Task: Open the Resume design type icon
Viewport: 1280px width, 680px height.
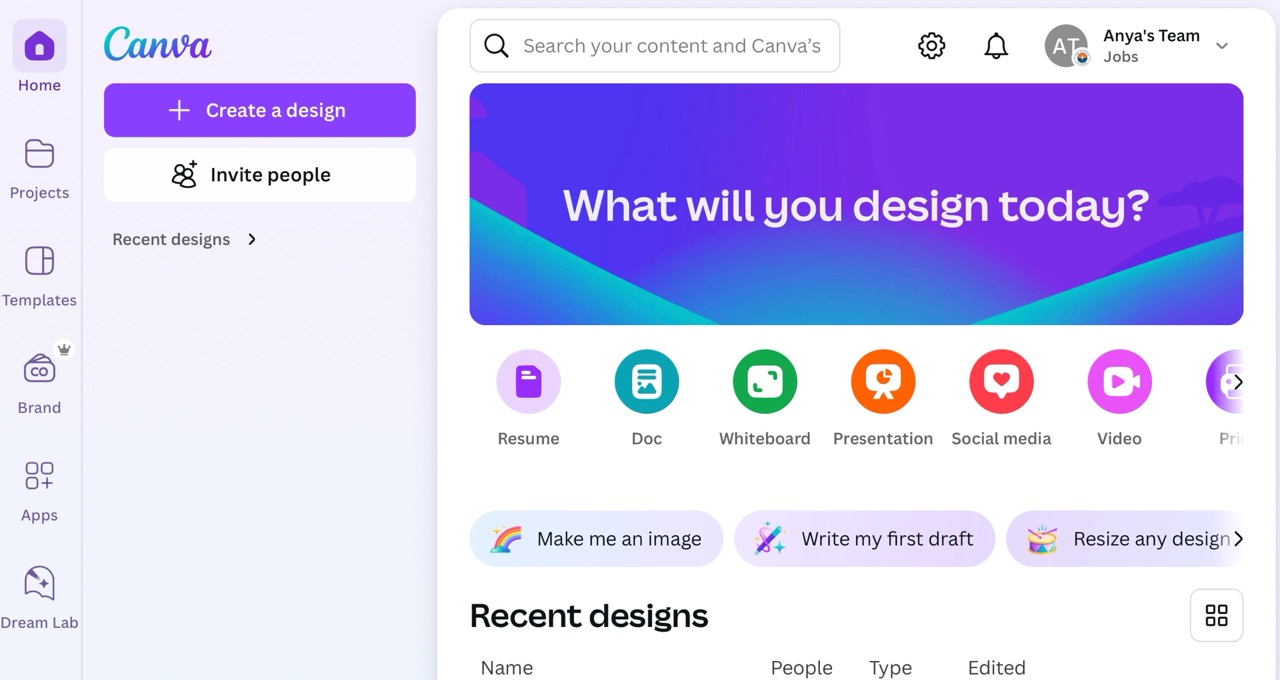Action: click(x=528, y=381)
